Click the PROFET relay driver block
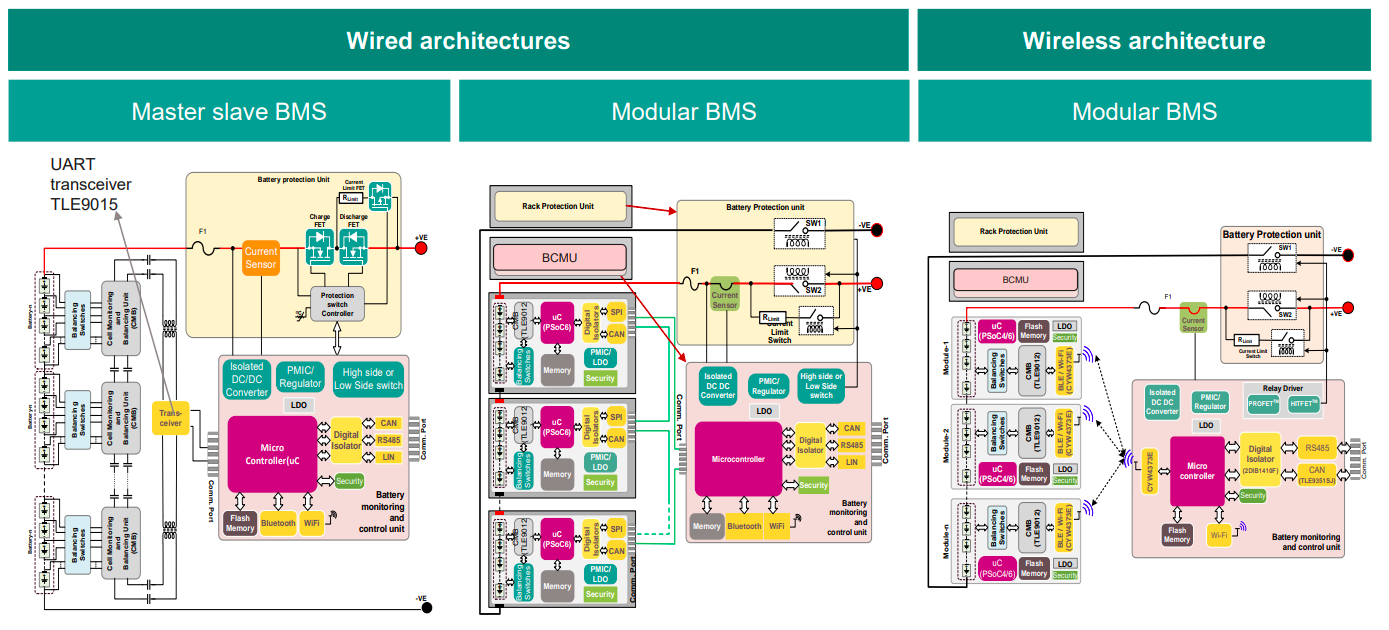The width and height of the screenshot is (1389, 630). pos(1264,404)
